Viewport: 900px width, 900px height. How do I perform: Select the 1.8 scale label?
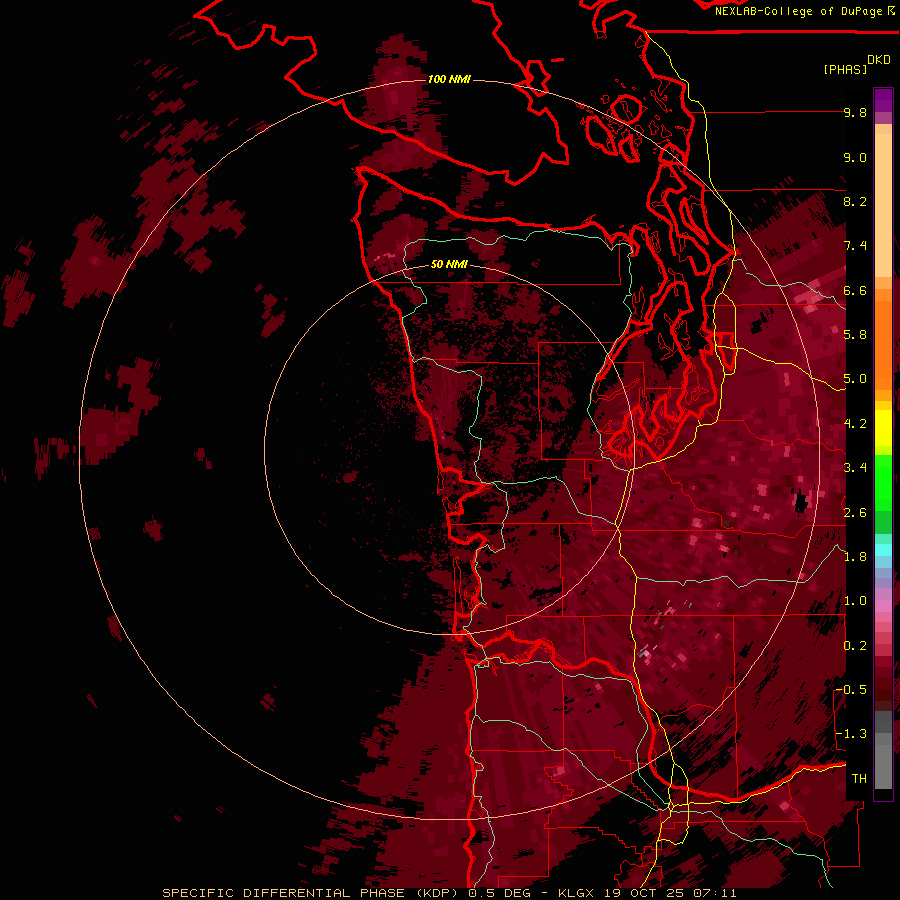coord(855,557)
